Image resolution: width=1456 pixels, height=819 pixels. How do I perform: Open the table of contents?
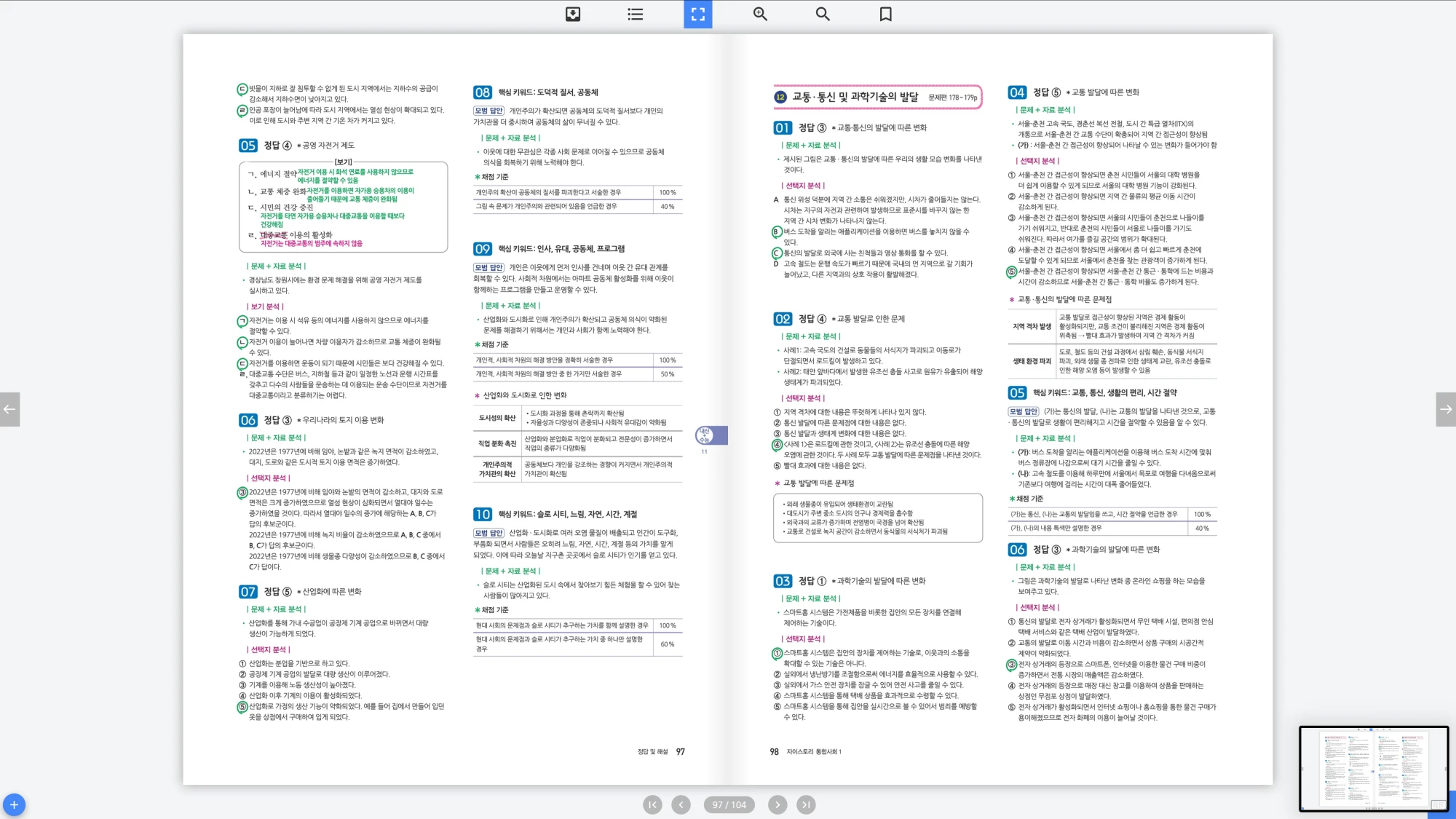click(635, 14)
